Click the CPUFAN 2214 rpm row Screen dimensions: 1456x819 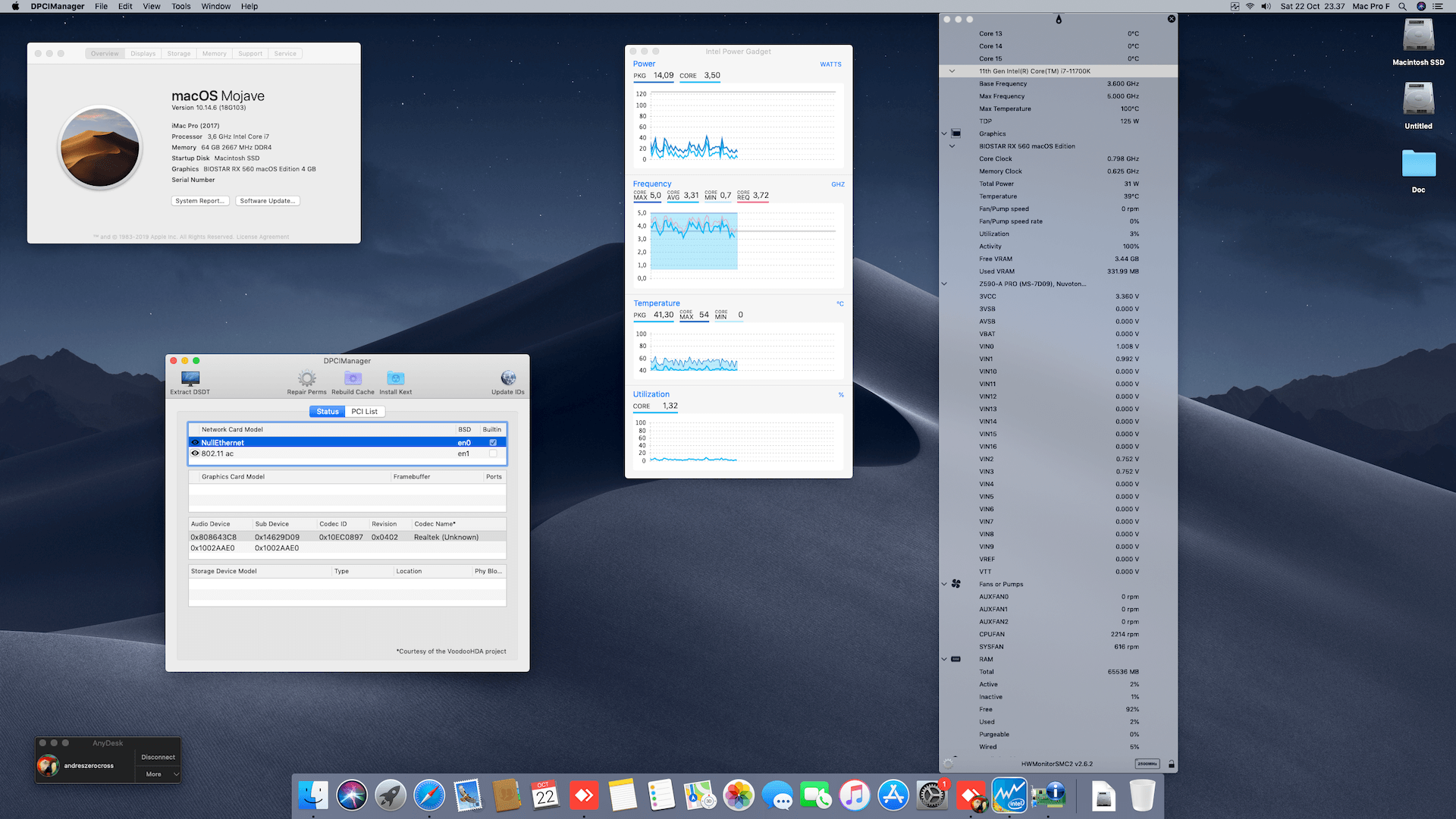pyautogui.click(x=1059, y=634)
